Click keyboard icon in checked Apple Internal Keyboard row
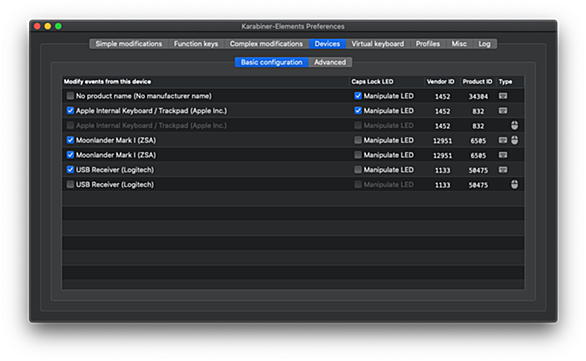The height and width of the screenshot is (361, 586). tap(503, 111)
